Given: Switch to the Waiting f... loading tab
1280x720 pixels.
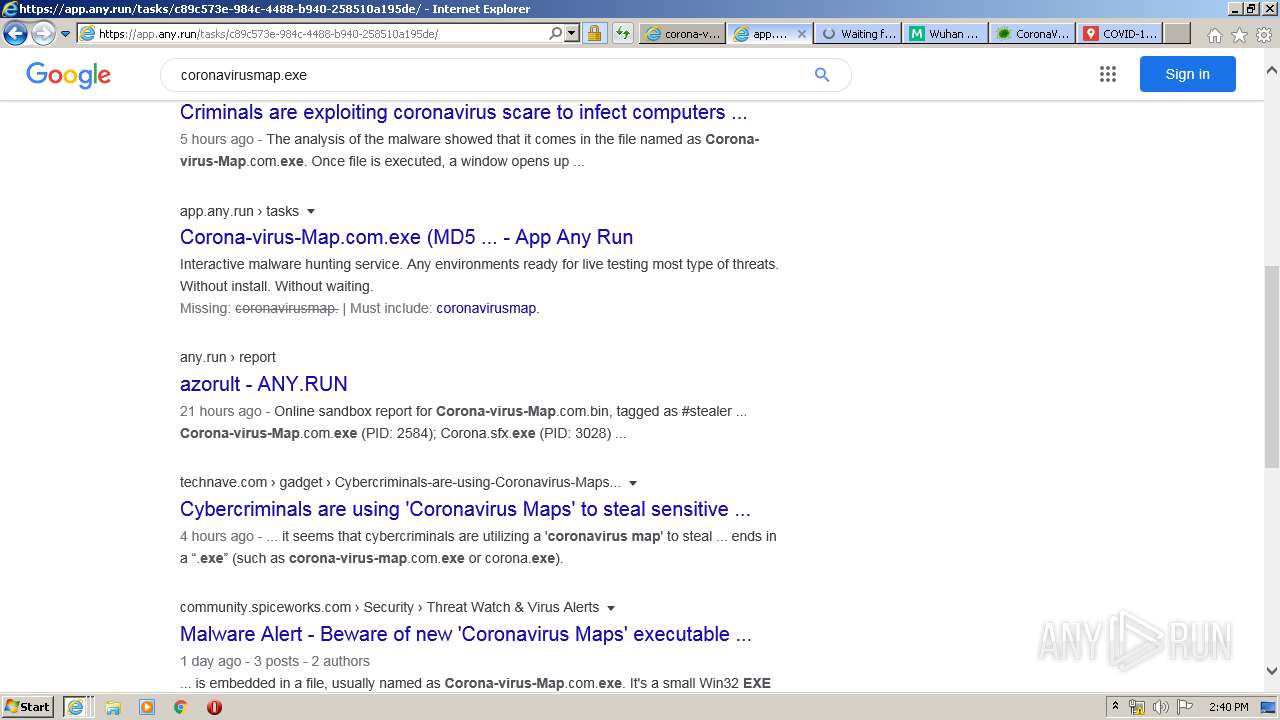Looking at the screenshot, I should pos(858,33).
